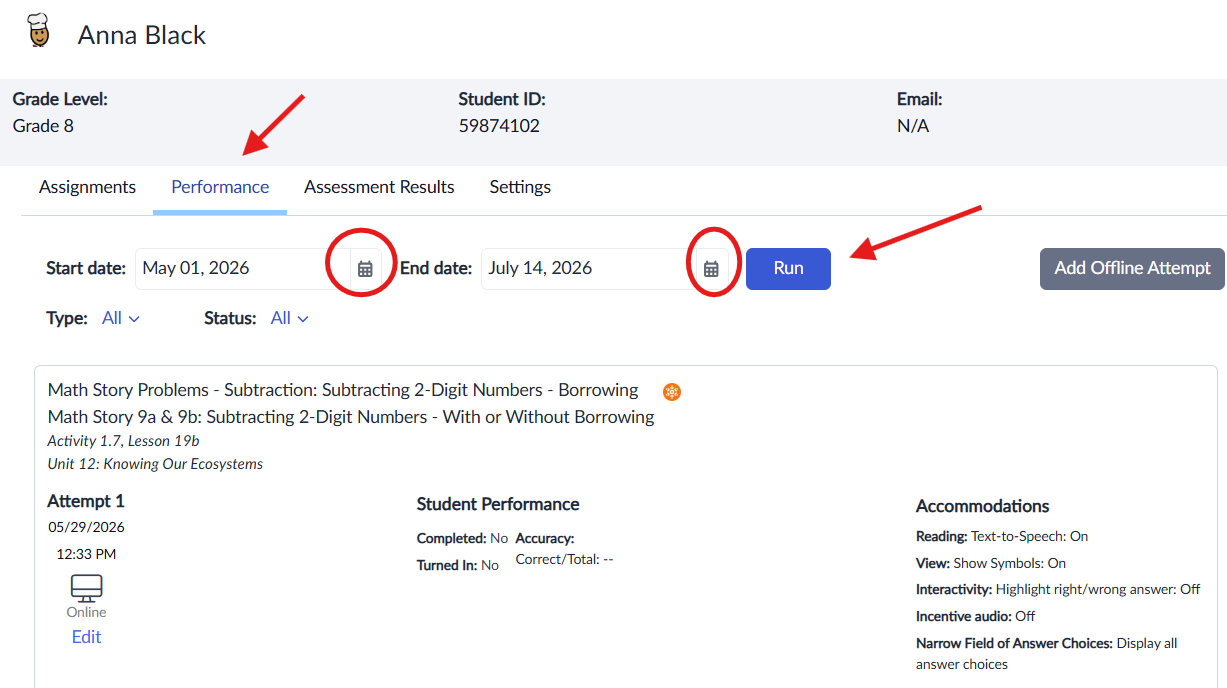Click the Anna Black student name heading
This screenshot has width=1227, height=688.
pos(142,35)
